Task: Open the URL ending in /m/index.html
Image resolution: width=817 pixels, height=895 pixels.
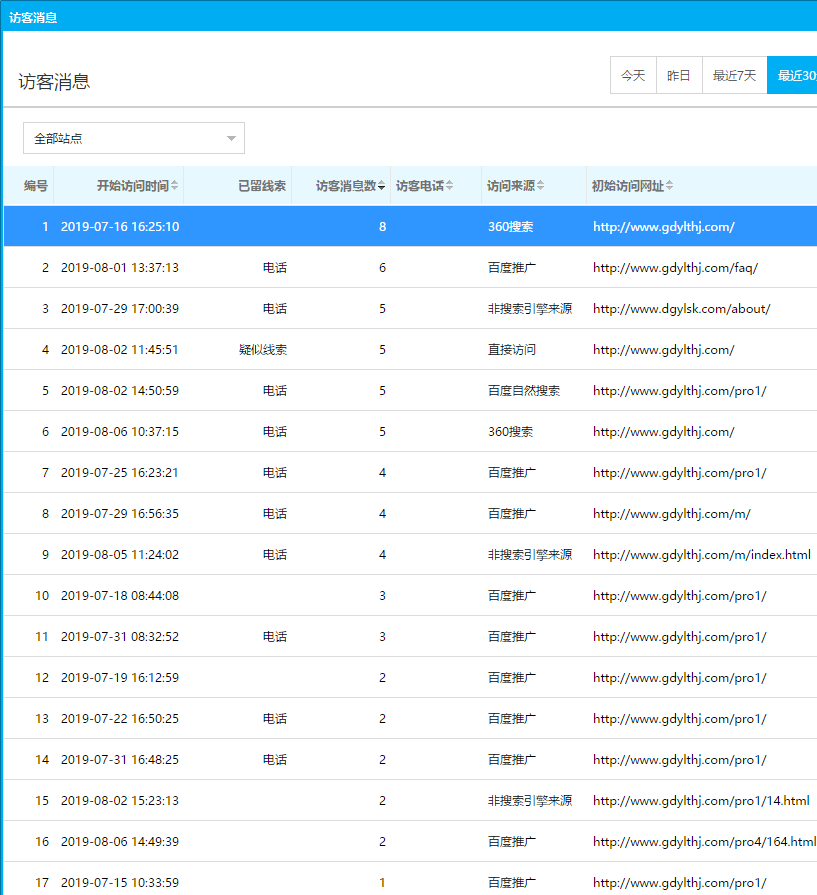Action: pos(701,555)
